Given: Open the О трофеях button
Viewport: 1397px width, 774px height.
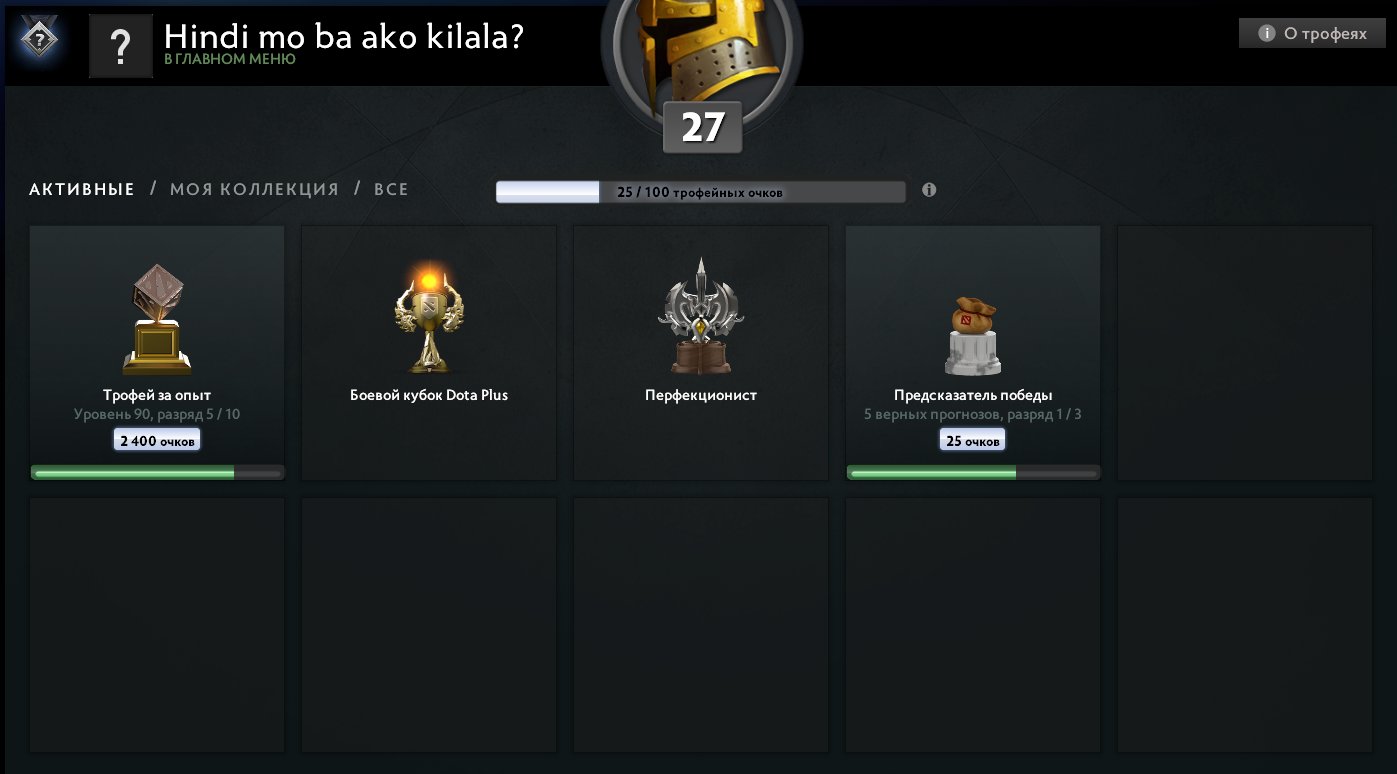Looking at the screenshot, I should (1313, 34).
